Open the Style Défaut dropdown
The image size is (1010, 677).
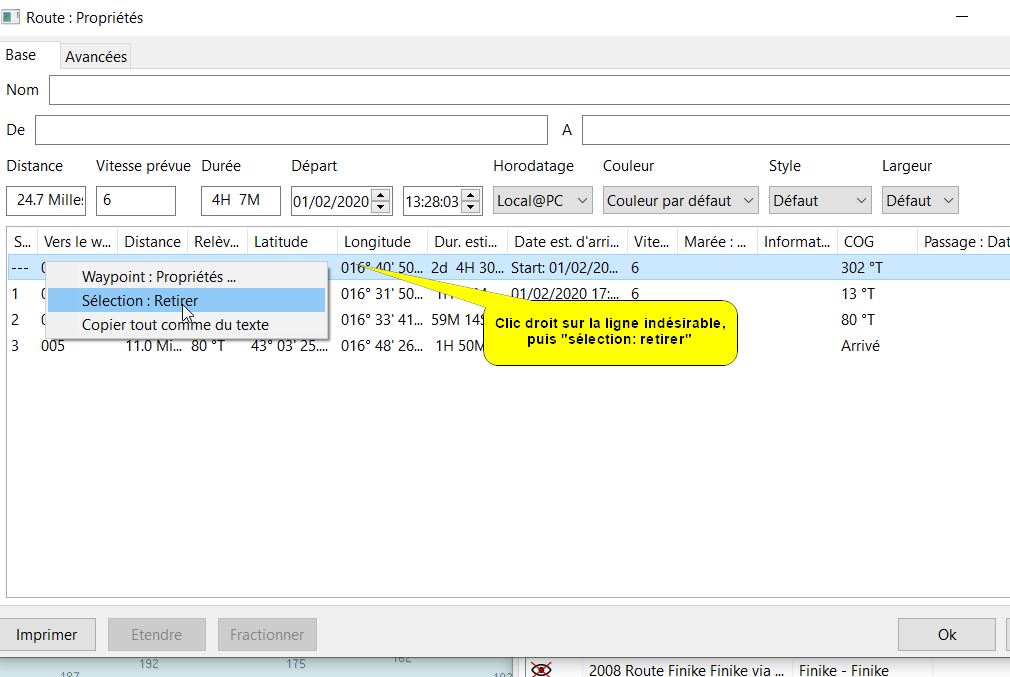(819, 201)
